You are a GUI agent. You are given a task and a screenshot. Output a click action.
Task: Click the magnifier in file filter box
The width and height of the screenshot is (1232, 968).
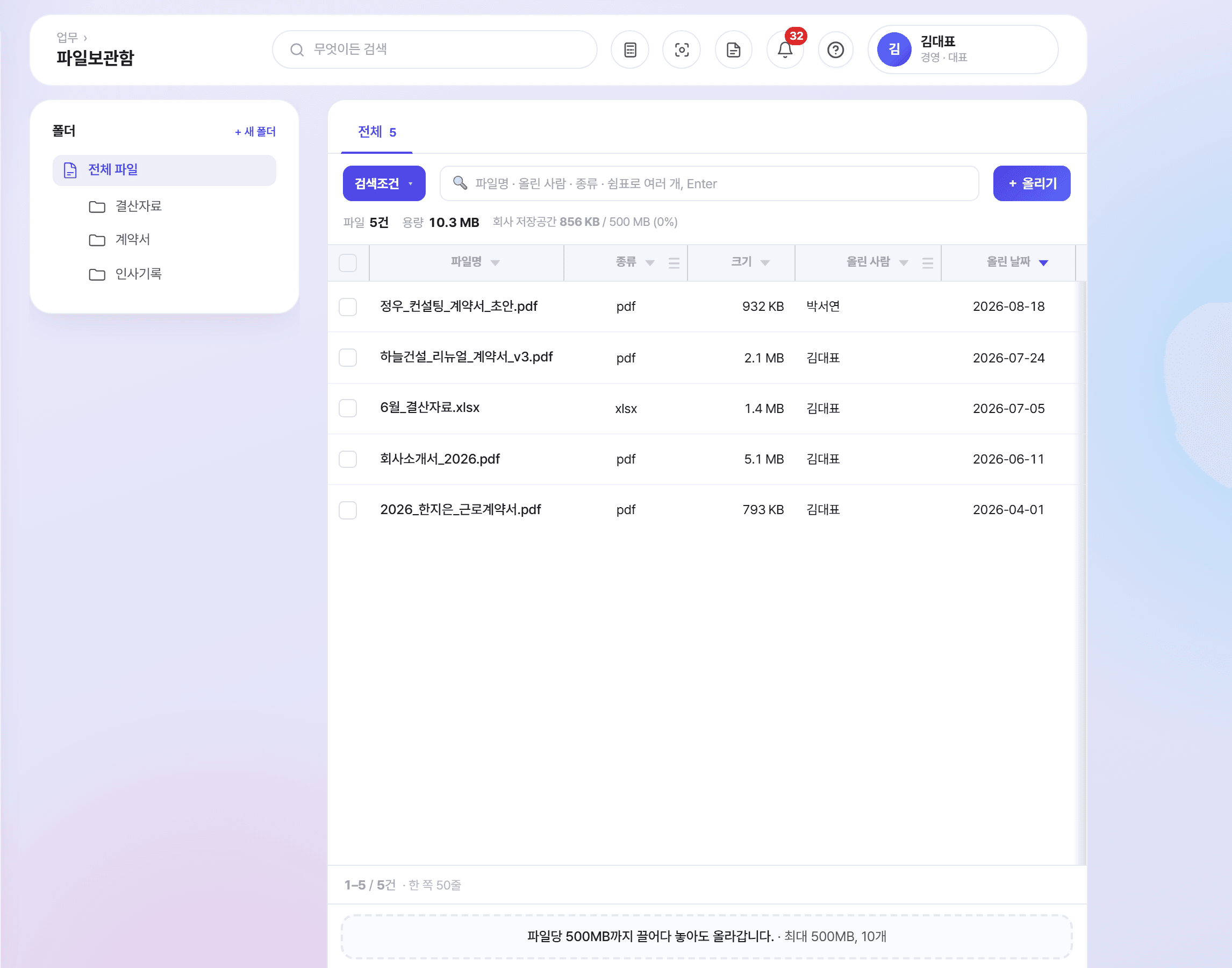point(460,182)
